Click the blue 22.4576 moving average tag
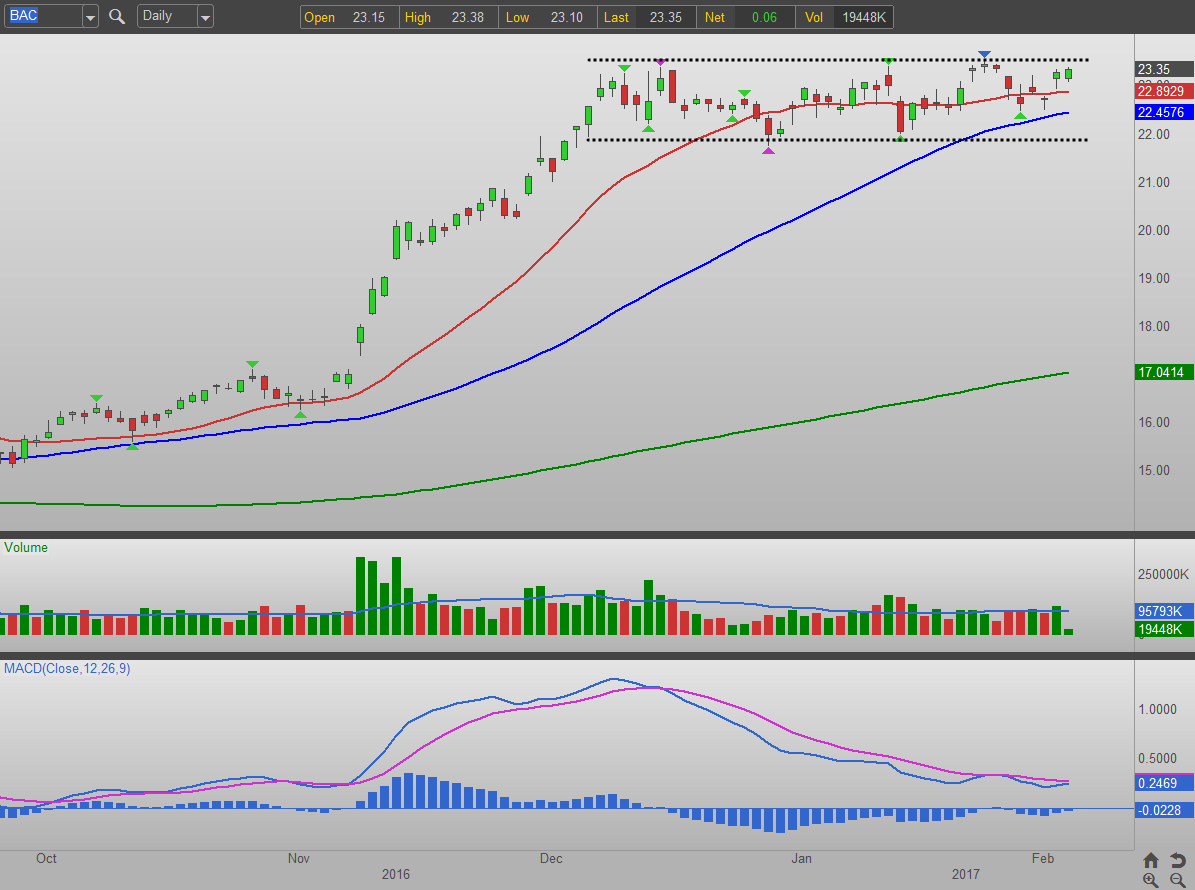 pos(1164,112)
